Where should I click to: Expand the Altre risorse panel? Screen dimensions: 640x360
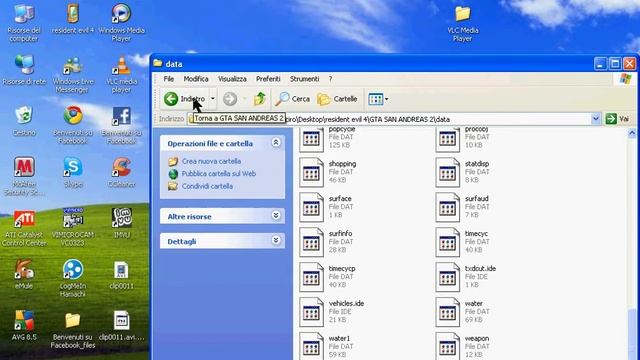click(x=276, y=215)
